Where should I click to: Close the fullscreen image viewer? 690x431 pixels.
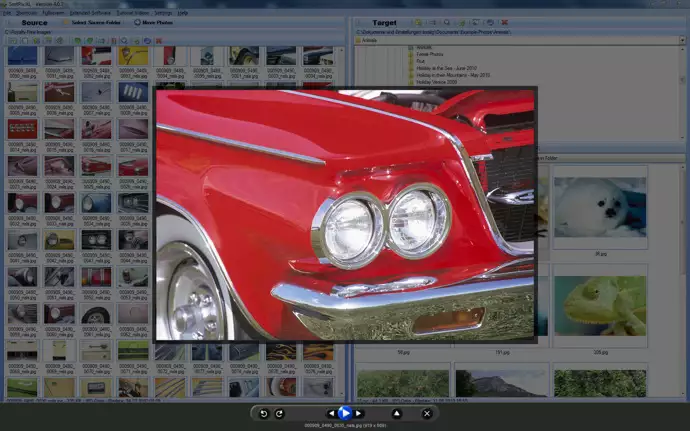[427, 413]
